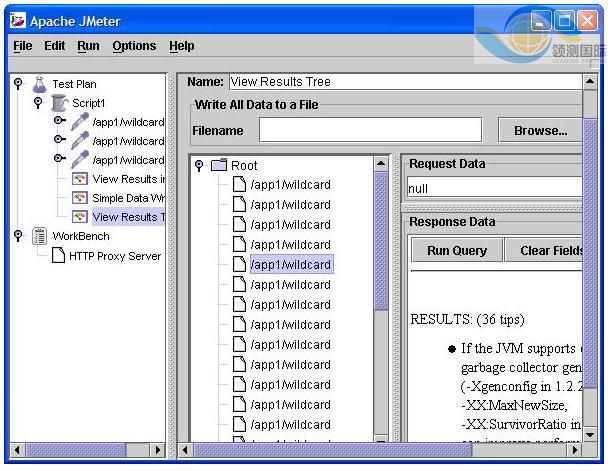Select the View Results in listener
The height and width of the screenshot is (471, 612).
pos(128,179)
